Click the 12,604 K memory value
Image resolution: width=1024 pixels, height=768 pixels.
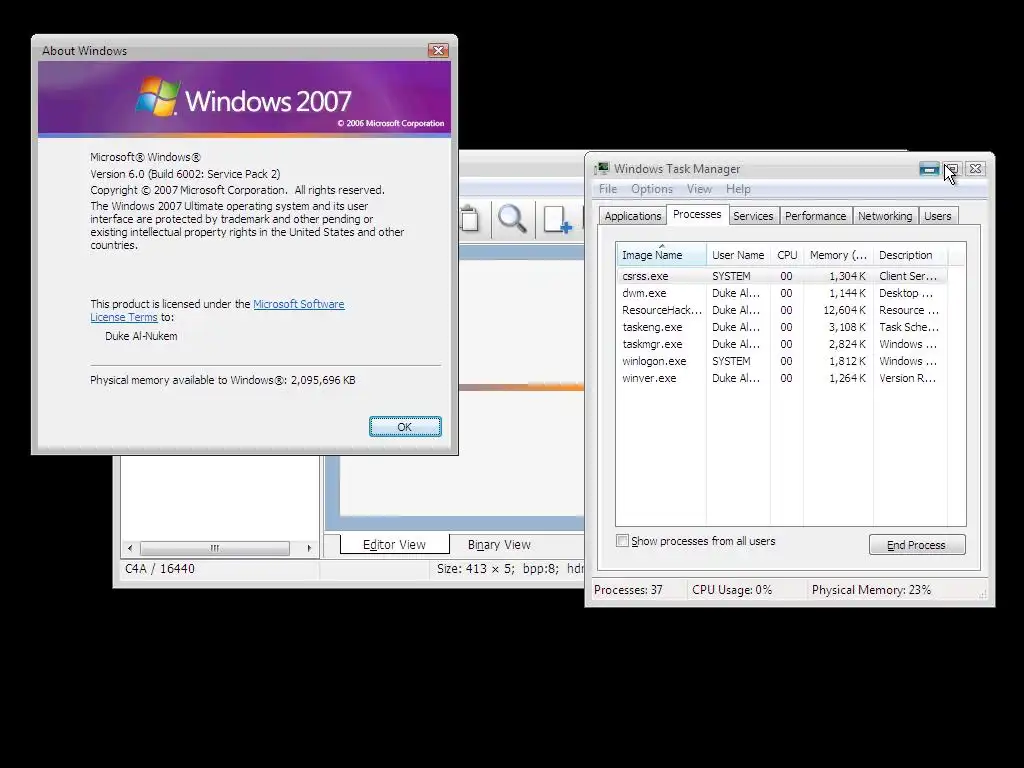[844, 310]
